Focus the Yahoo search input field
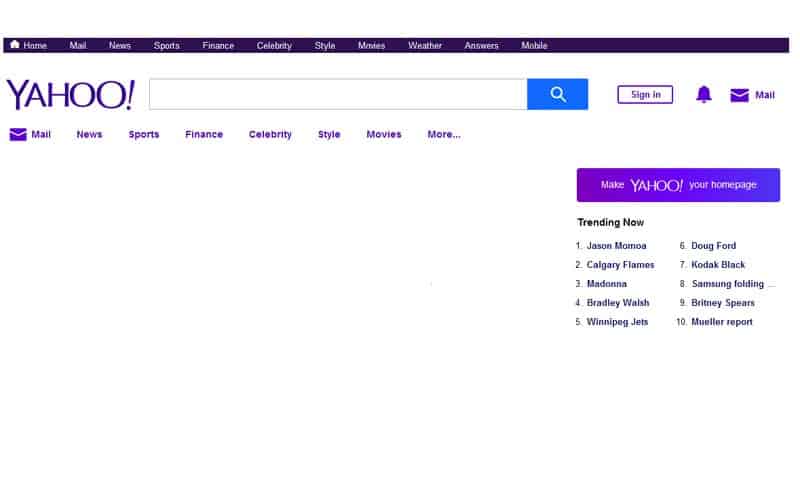Screen dimensions: 800x500 pos(338,94)
